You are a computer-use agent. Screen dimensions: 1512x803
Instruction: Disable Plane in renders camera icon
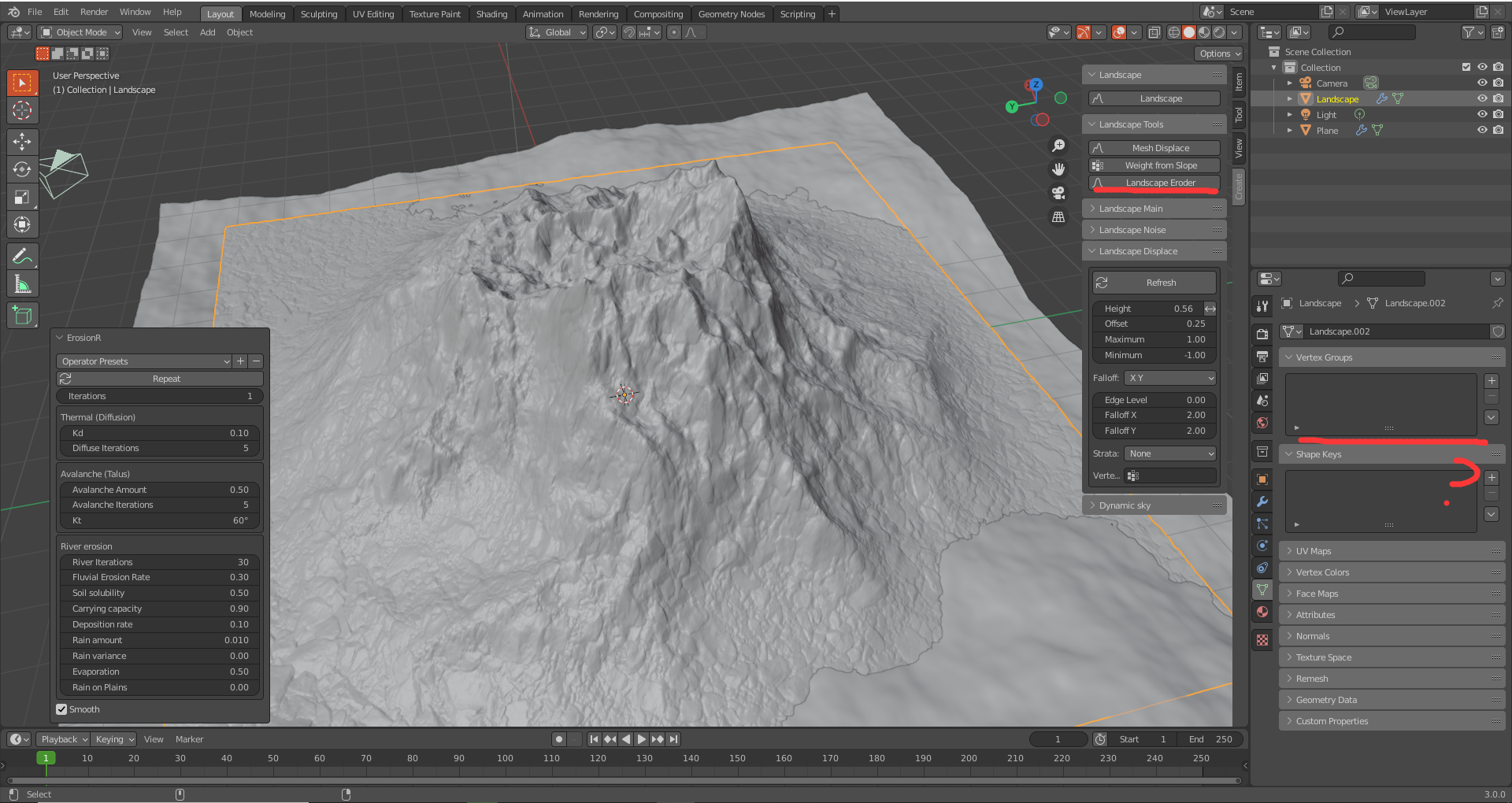pos(1498,130)
